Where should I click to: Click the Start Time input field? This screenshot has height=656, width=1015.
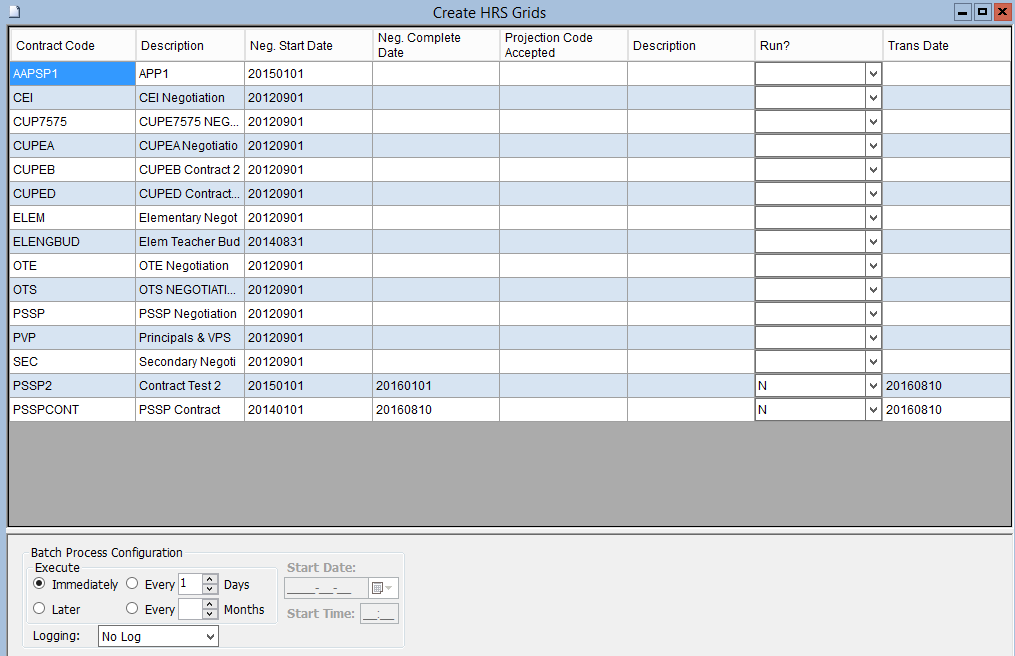379,614
